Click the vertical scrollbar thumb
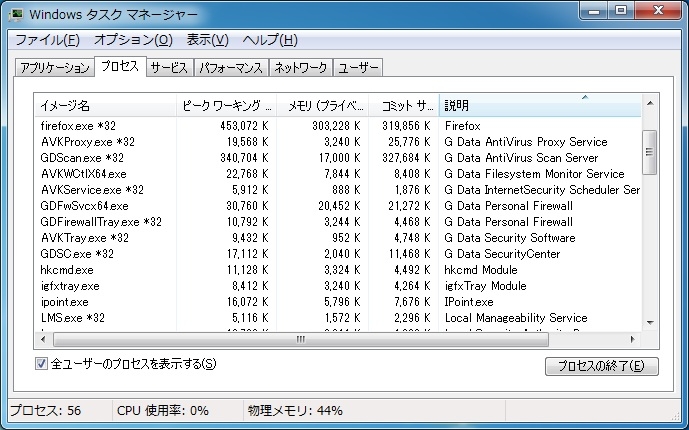Image resolution: width=689 pixels, height=430 pixels. coord(649,152)
